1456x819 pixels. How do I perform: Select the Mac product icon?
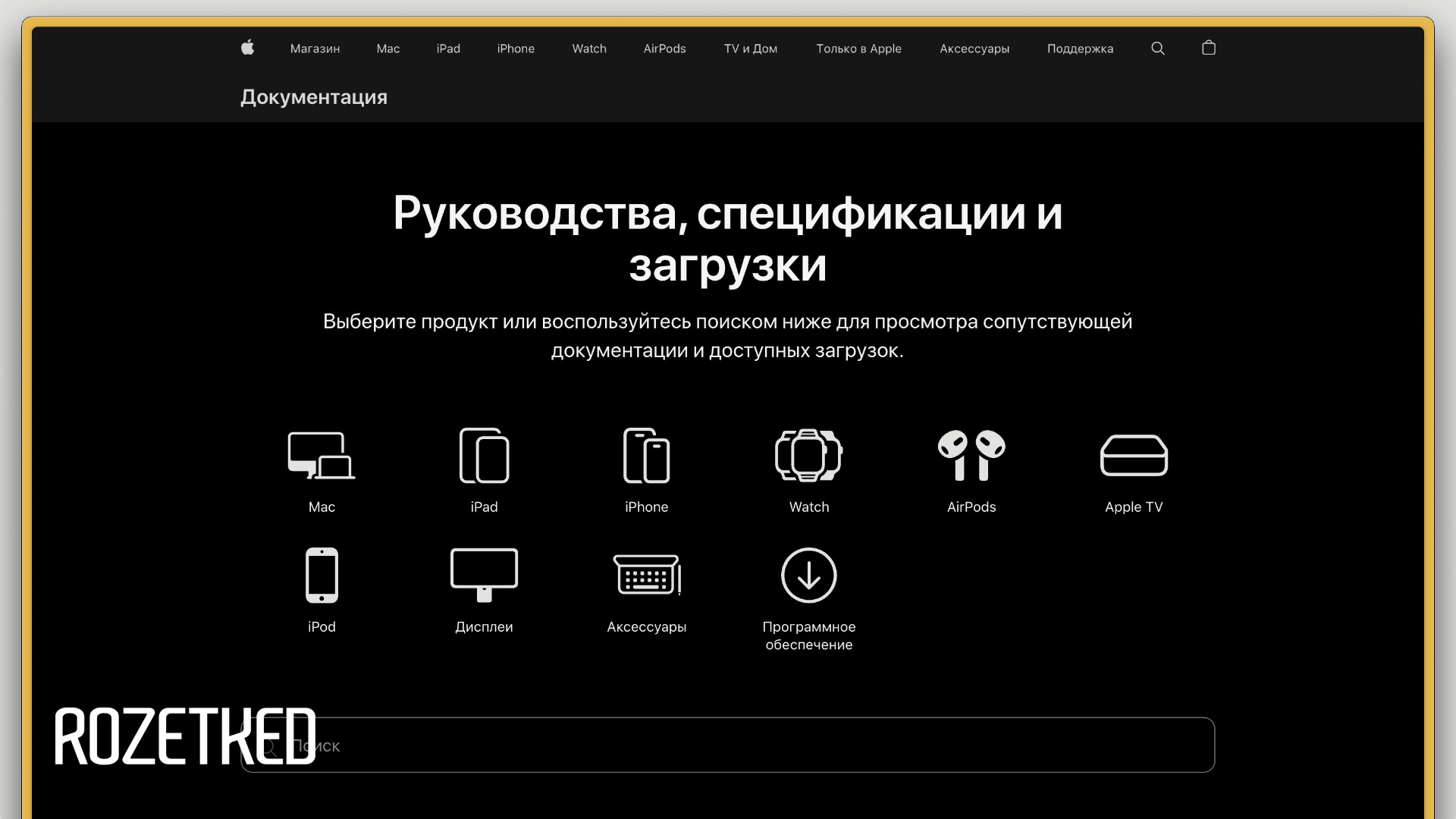(322, 455)
